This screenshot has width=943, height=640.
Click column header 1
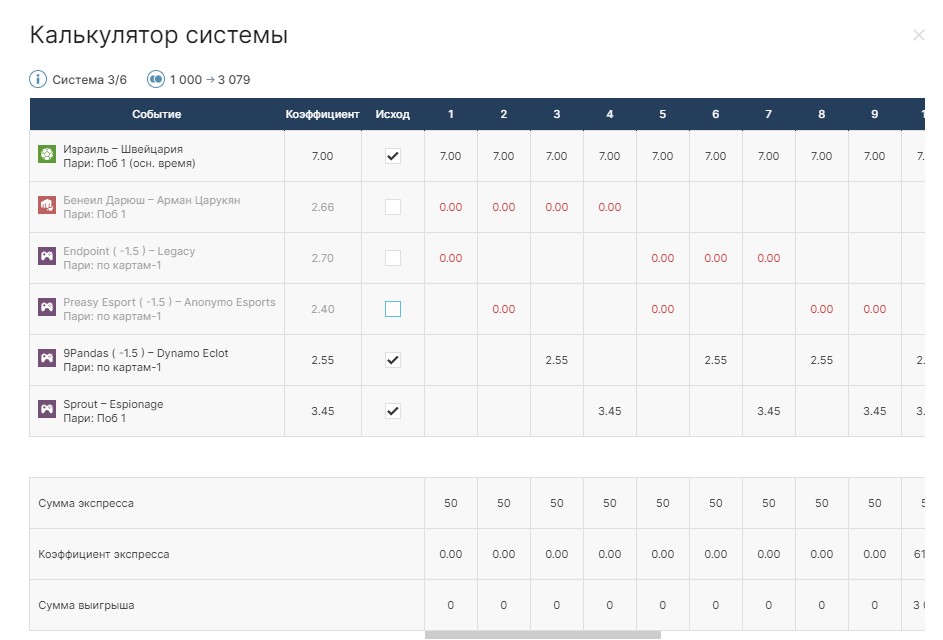[x=450, y=114]
